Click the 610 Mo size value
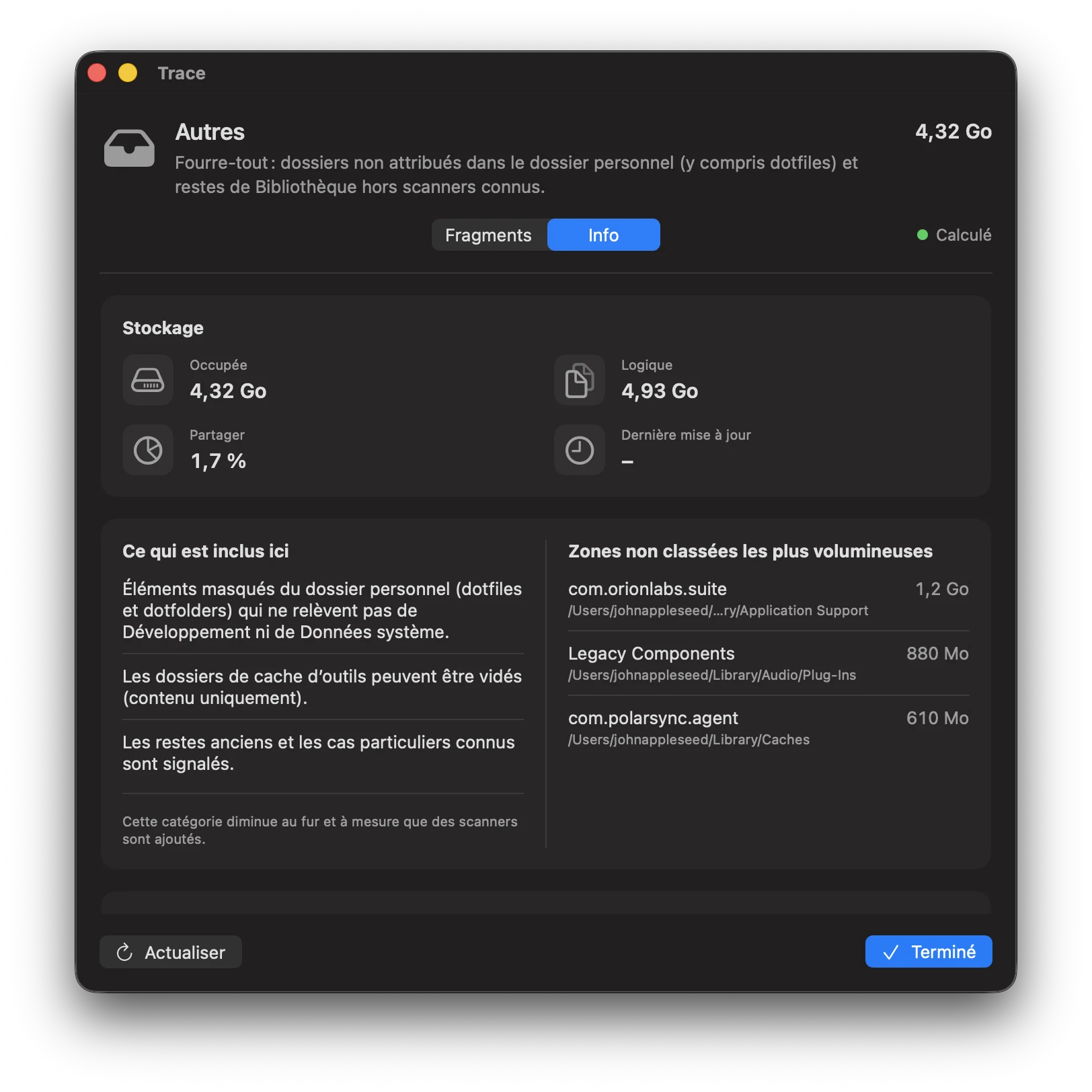The image size is (1092, 1092). (x=937, y=718)
